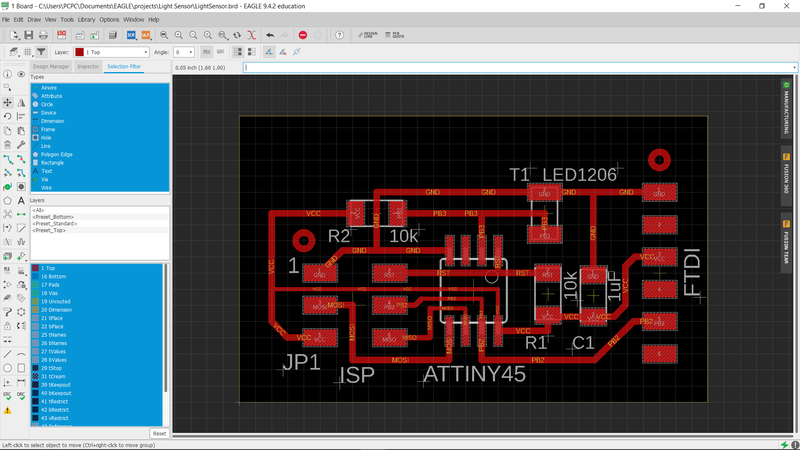Open Help with the question mark icon
The image size is (800, 450).
[339, 35]
